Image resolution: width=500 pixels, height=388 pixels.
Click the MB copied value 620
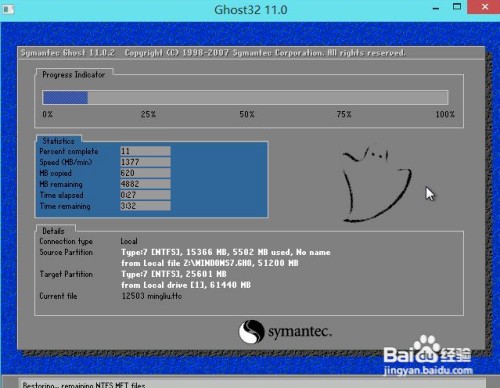point(145,173)
